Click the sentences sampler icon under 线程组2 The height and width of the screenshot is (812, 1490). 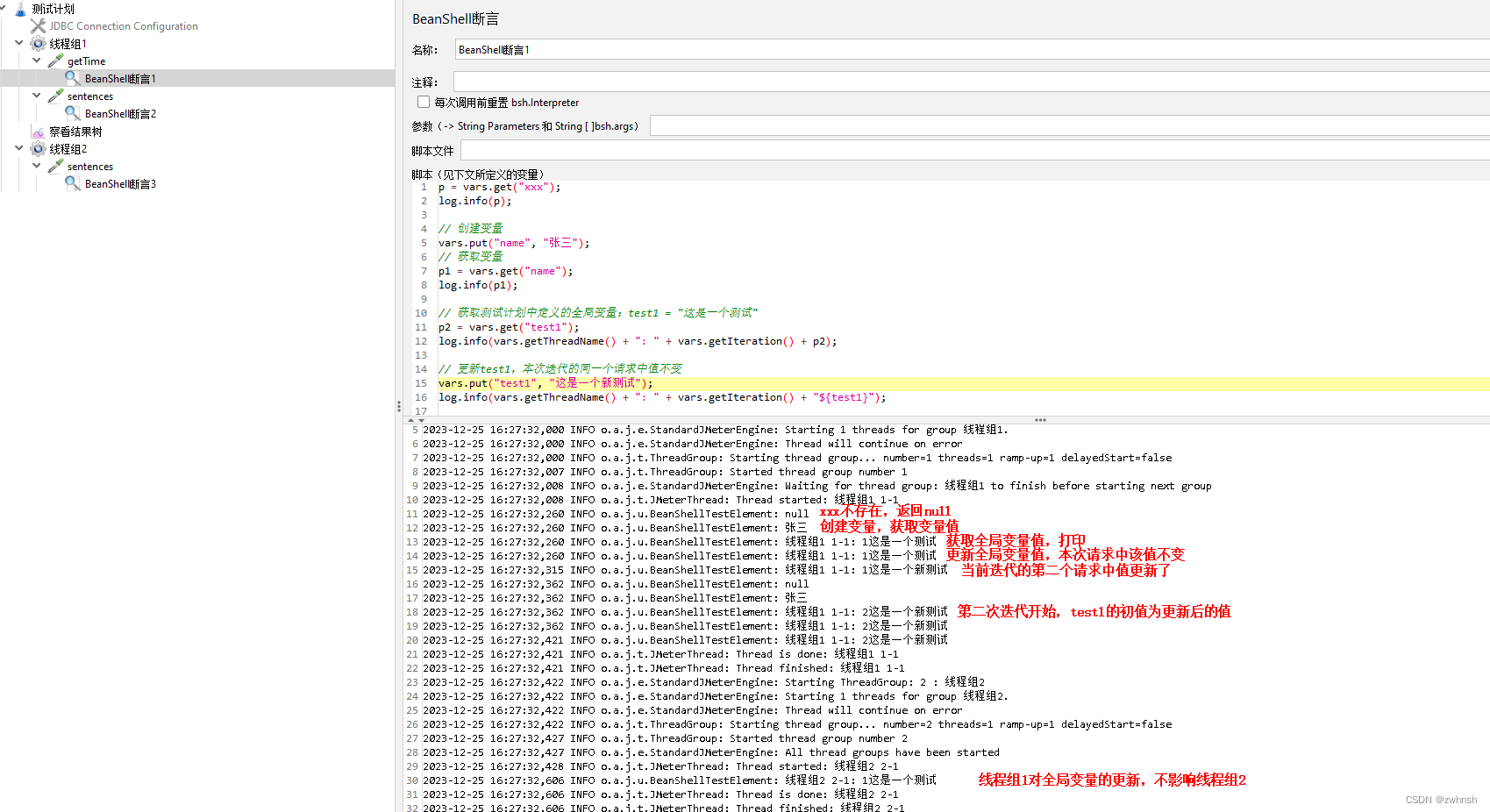(x=55, y=167)
